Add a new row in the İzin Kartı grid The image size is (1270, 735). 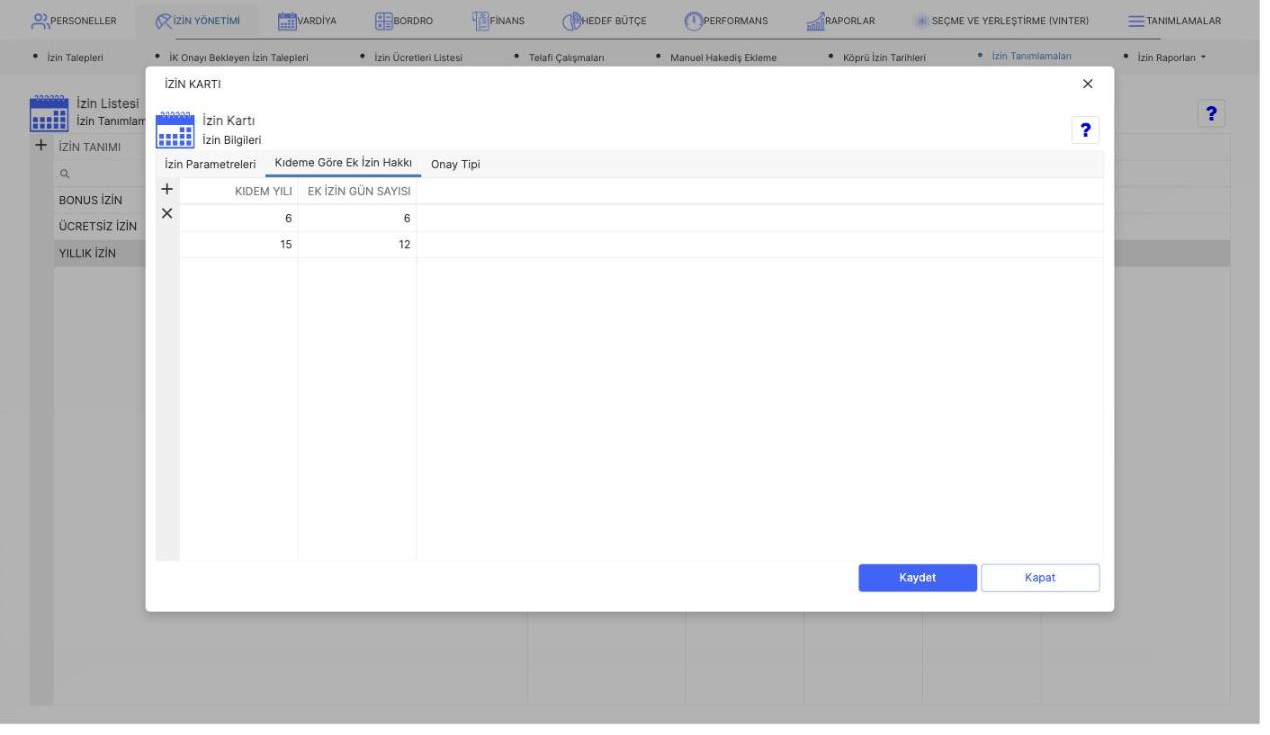coord(167,190)
